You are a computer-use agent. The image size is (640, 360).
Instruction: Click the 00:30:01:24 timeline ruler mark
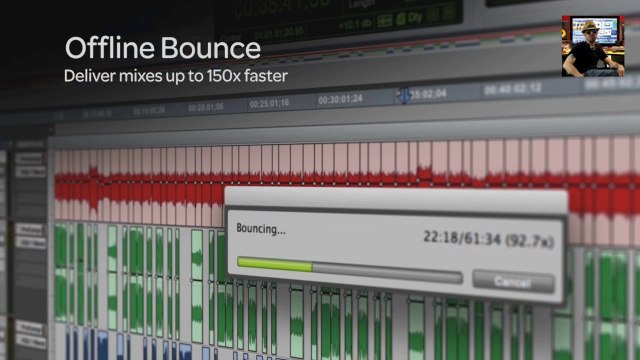(x=340, y=100)
